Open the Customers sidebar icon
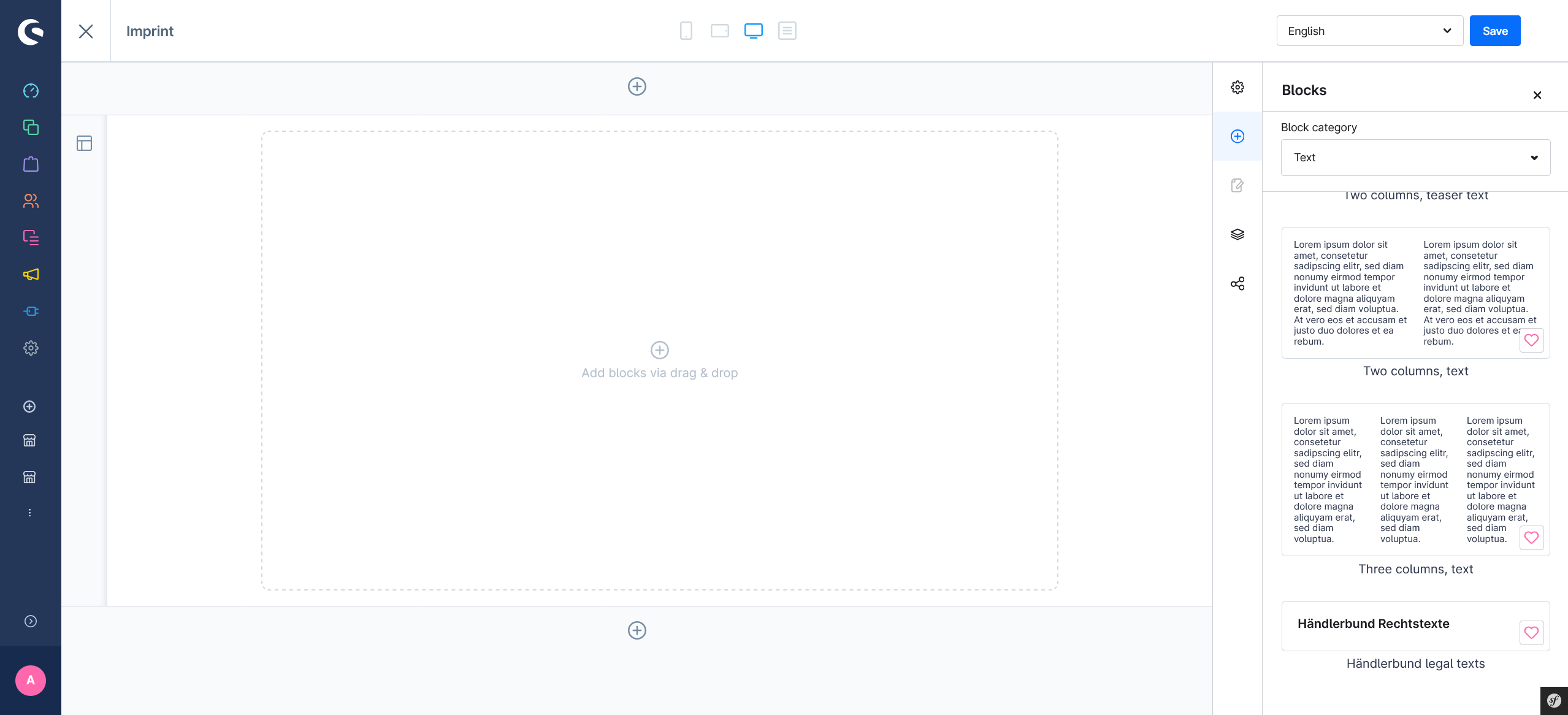The width and height of the screenshot is (1568, 715). point(31,201)
